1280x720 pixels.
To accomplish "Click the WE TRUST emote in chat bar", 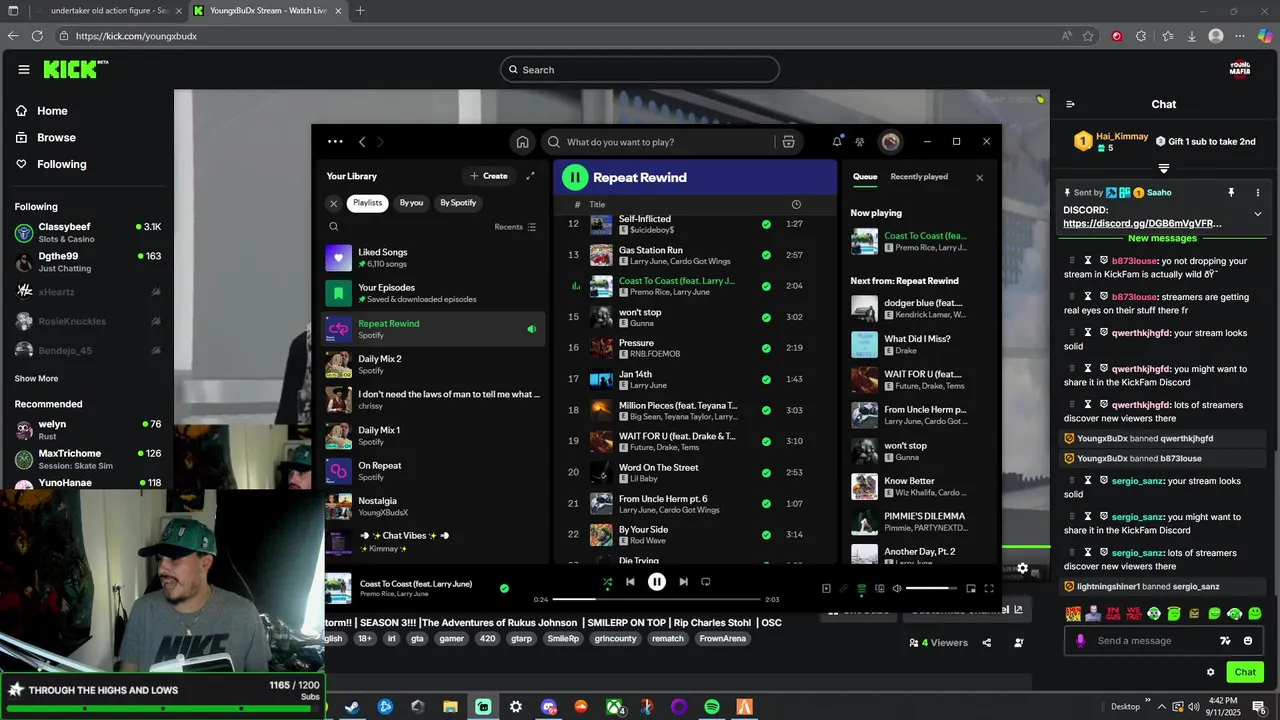I will click(1134, 613).
